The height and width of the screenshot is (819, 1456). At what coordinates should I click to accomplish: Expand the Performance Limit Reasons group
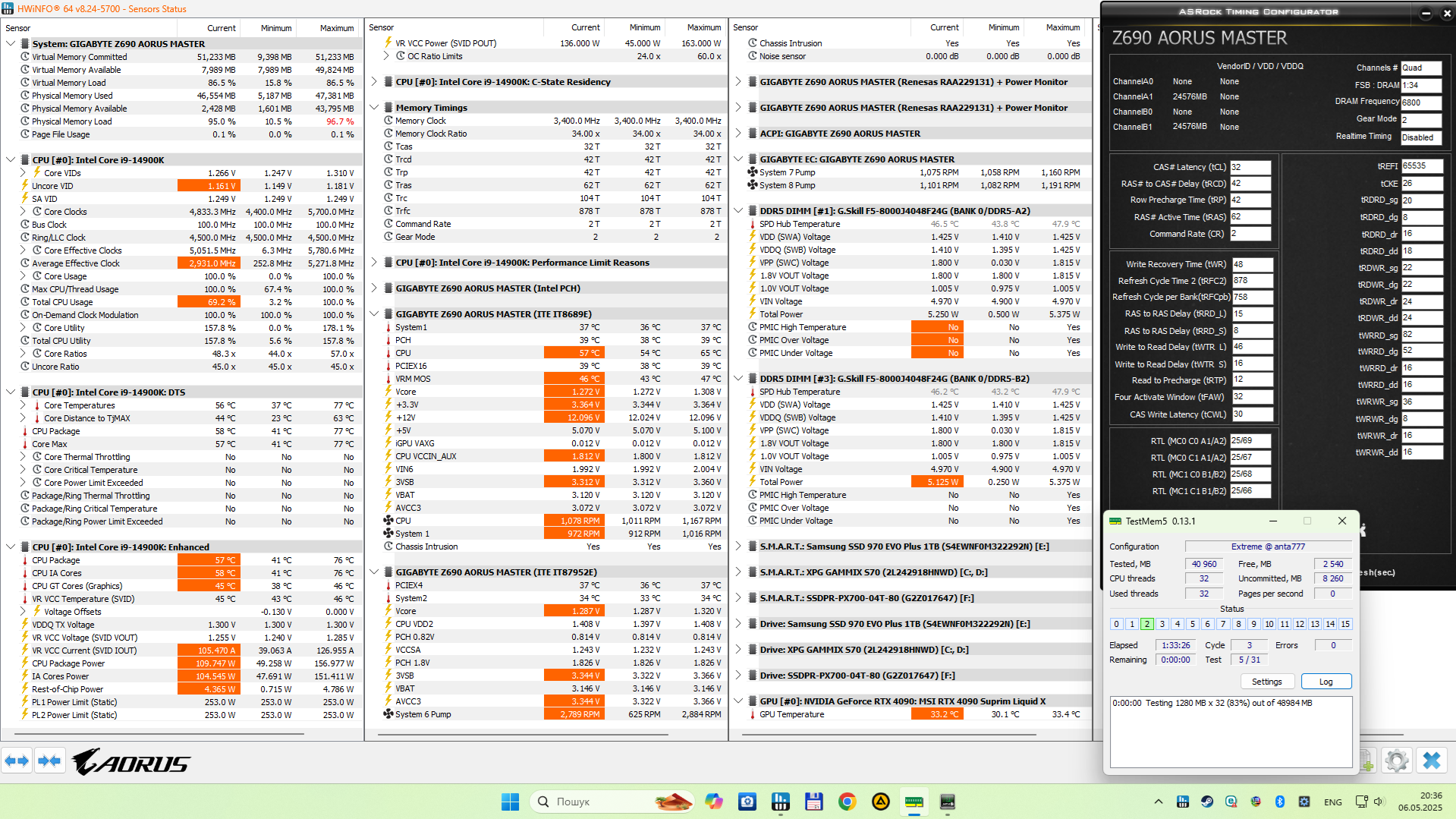[374, 263]
